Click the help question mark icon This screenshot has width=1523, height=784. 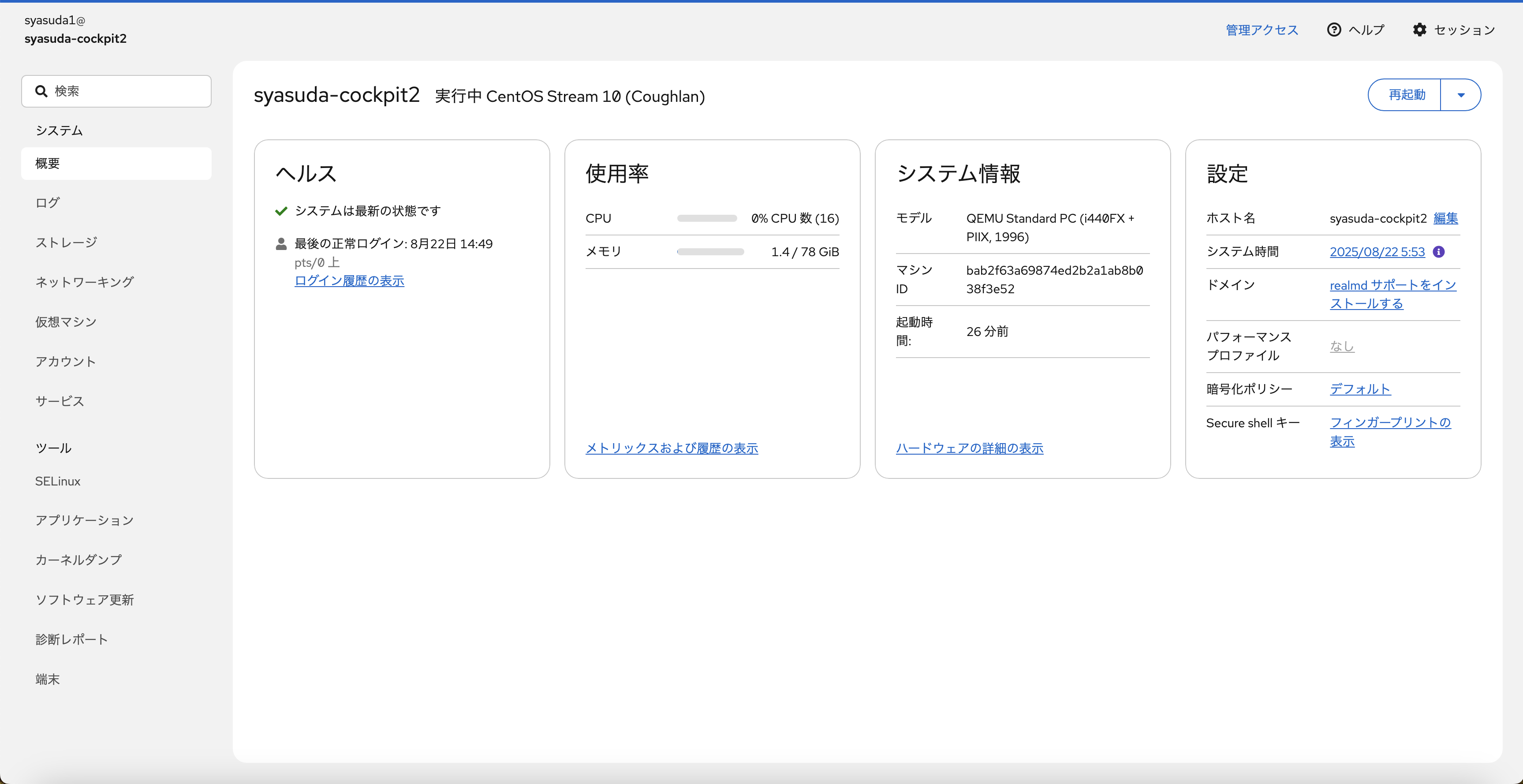(1334, 30)
